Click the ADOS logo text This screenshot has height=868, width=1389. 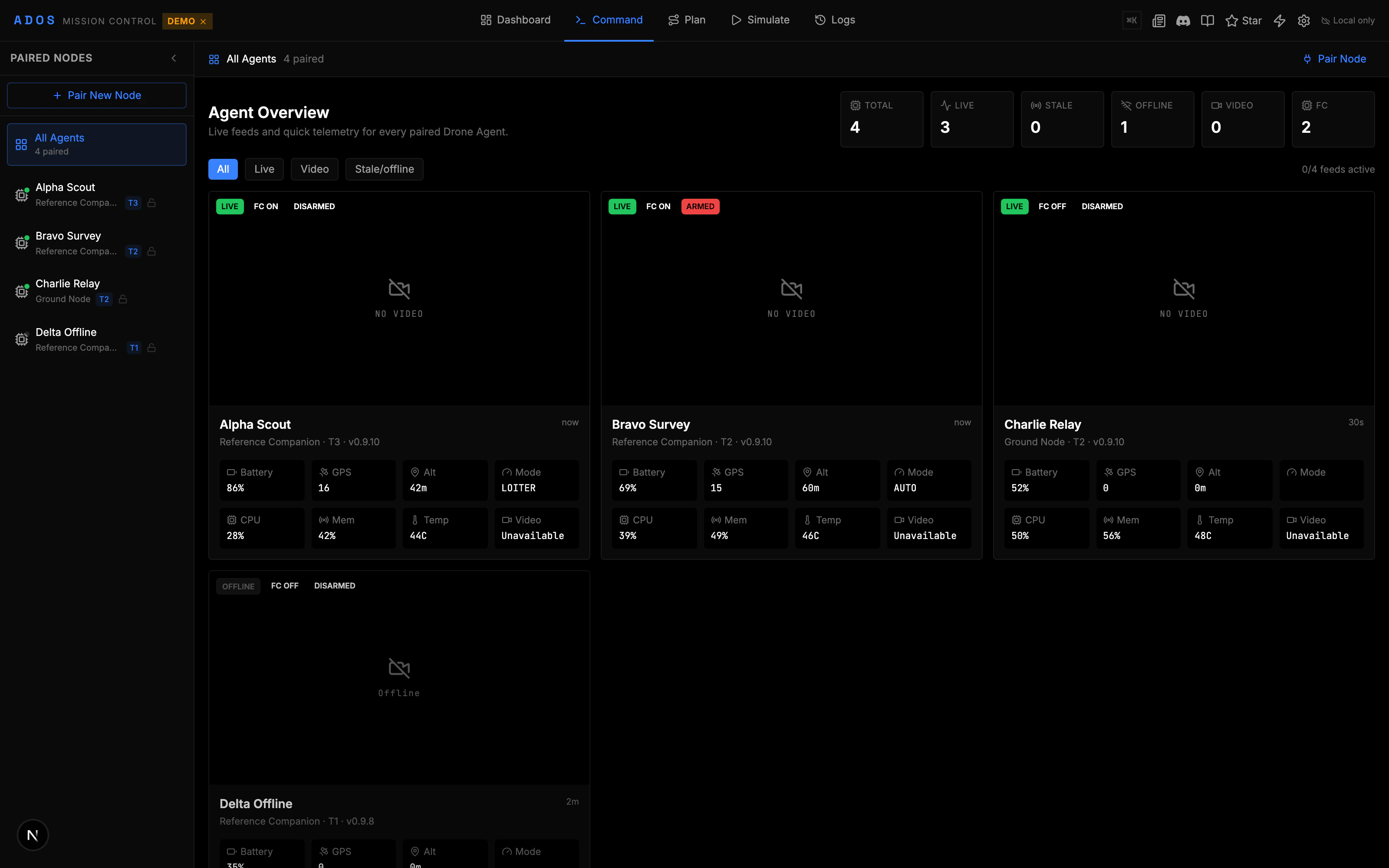coord(34,21)
